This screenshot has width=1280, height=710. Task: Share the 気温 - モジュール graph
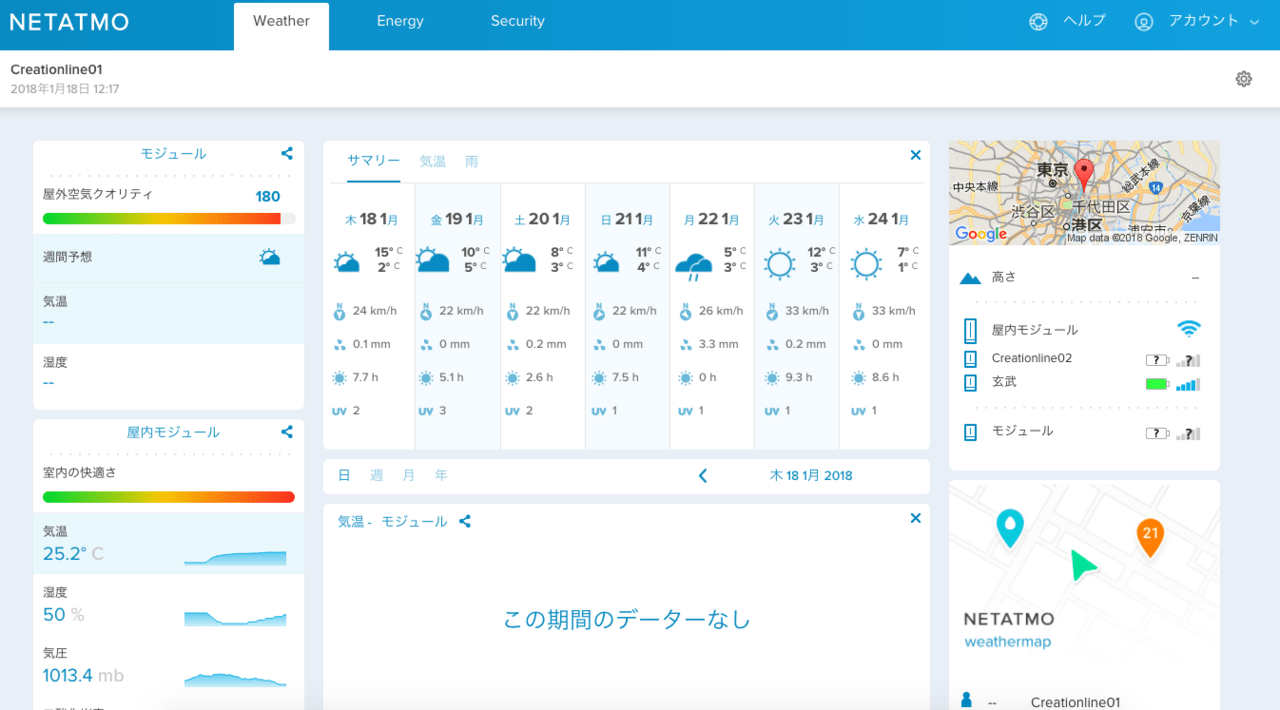[465, 522]
